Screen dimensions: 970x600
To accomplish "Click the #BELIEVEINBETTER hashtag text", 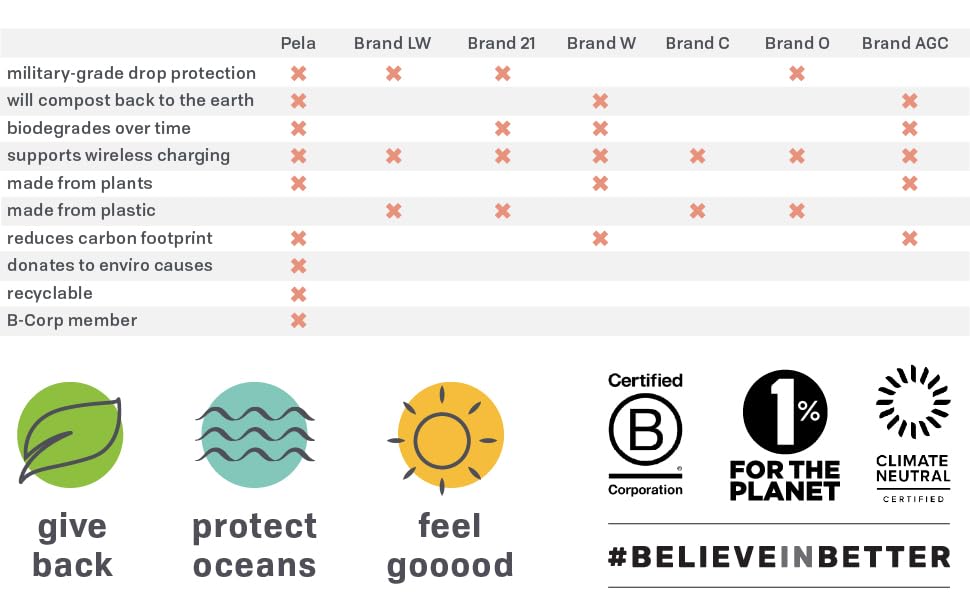I will tap(779, 557).
